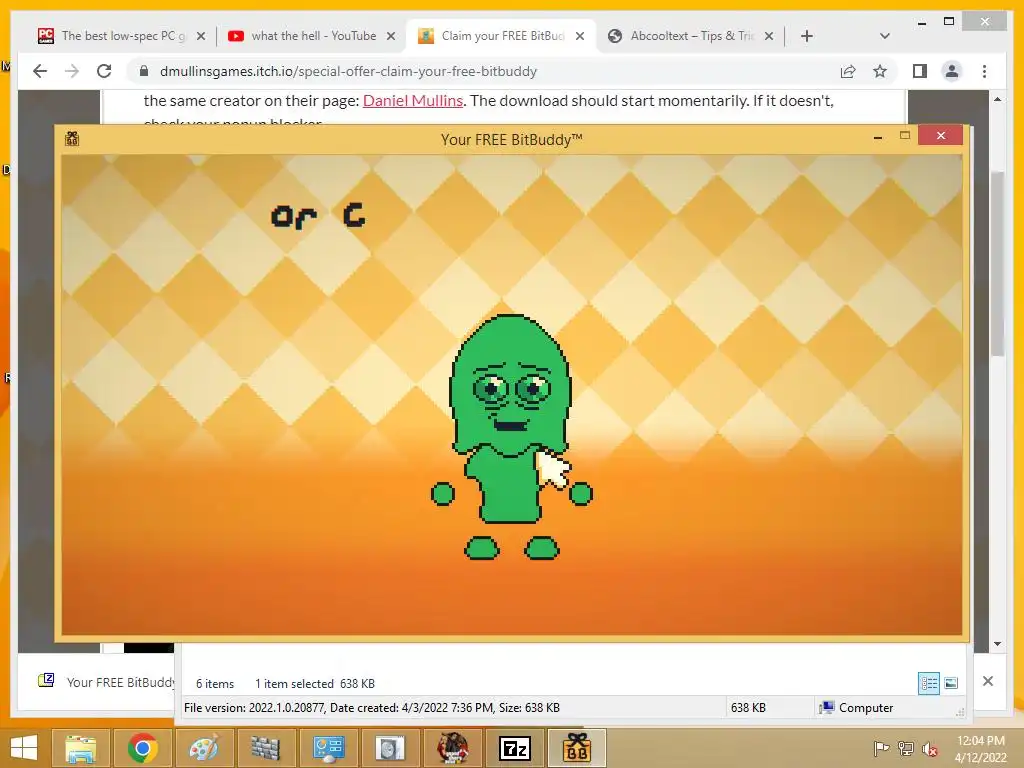This screenshot has width=1024, height=768.
Task: Click the scroll-up arrow of page scrollbar
Action: tap(997, 99)
